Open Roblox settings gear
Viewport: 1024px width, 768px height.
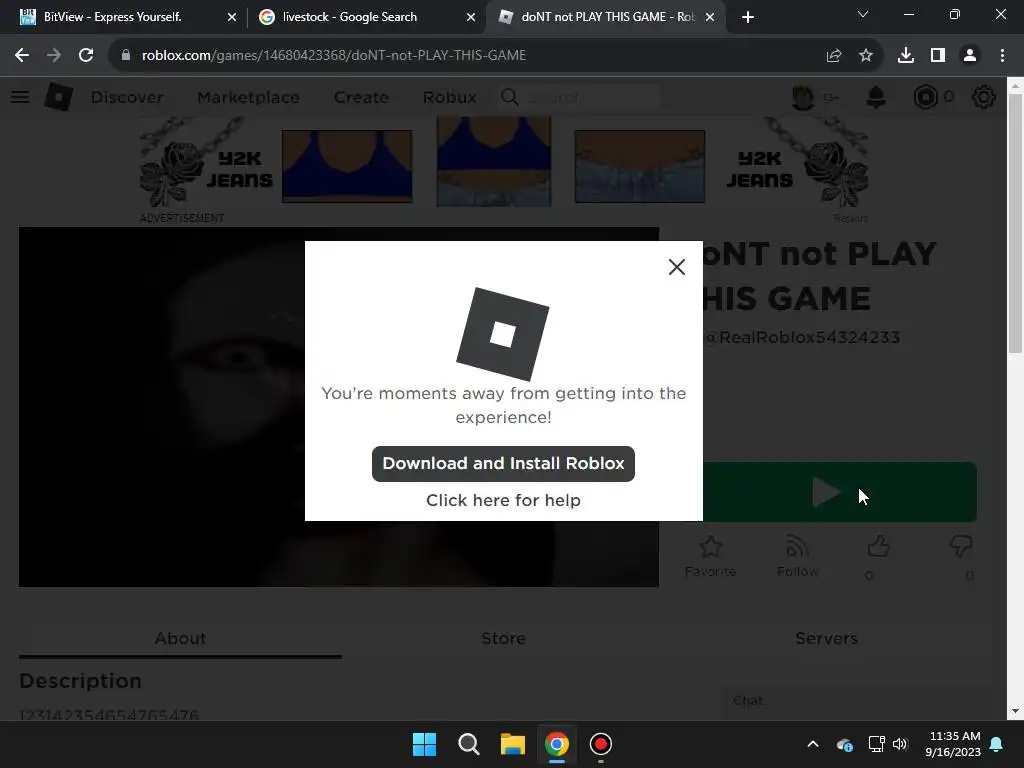pyautogui.click(x=984, y=97)
